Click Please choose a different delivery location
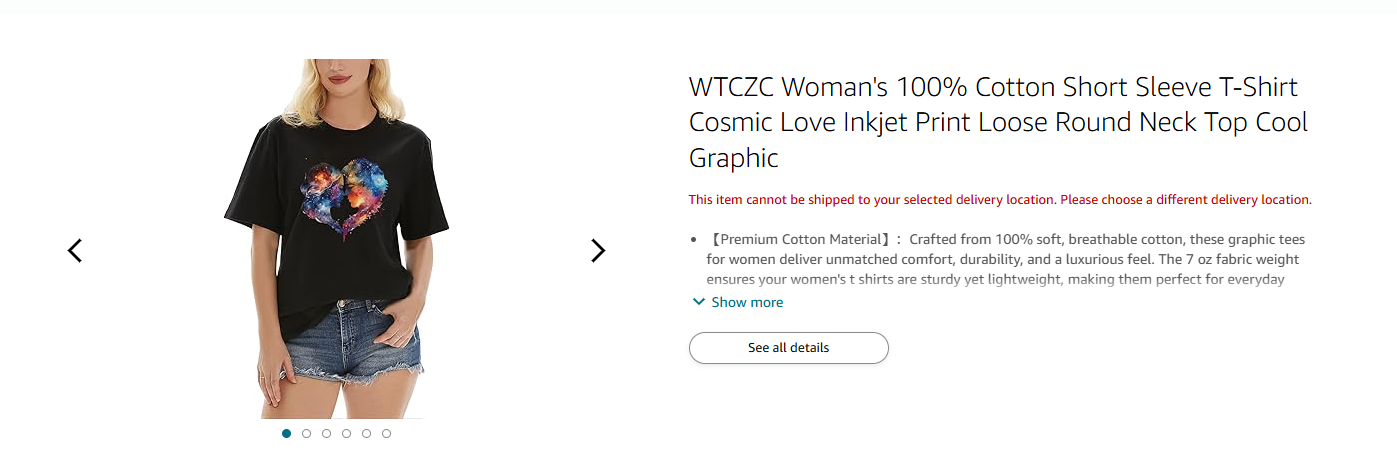The height and width of the screenshot is (461, 1397). pos(1185,200)
